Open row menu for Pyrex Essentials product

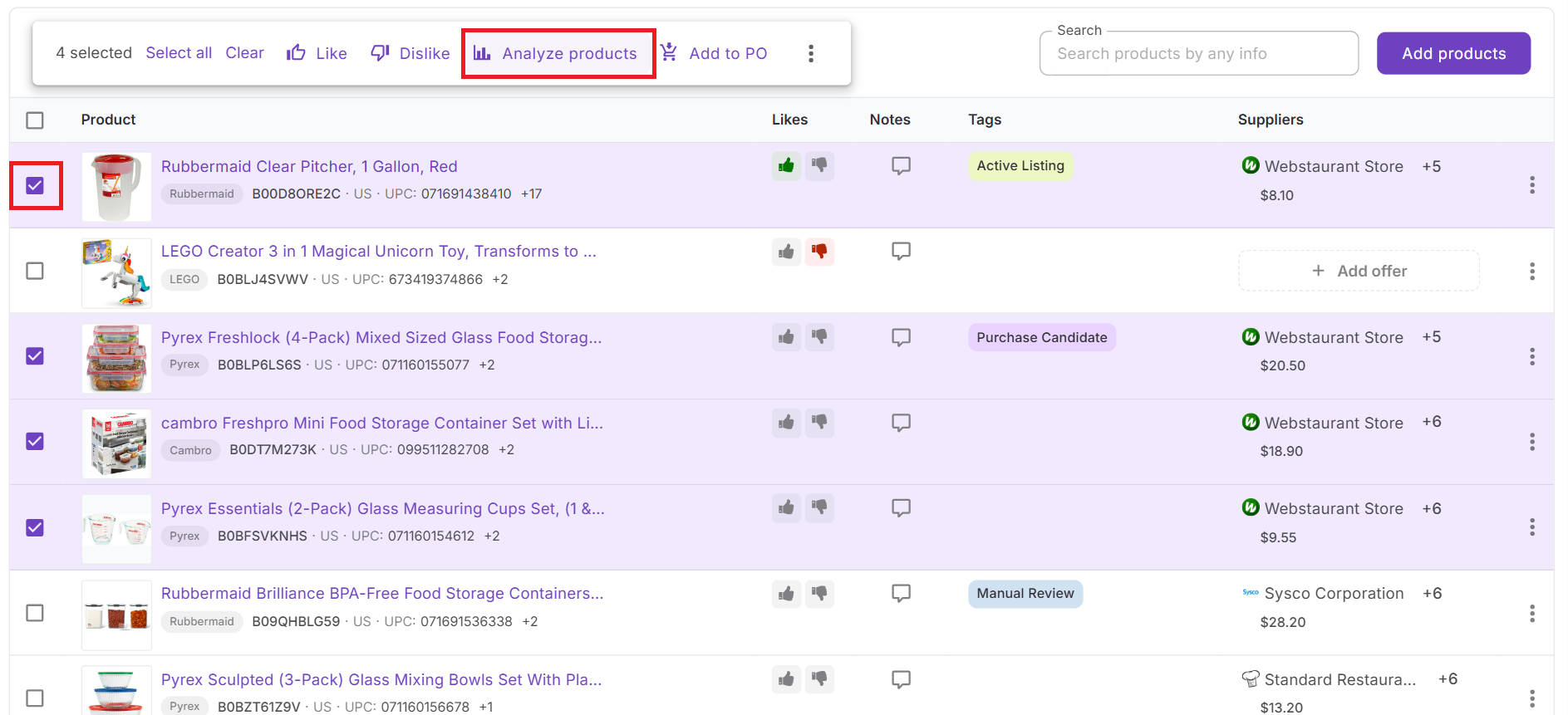[x=1531, y=527]
